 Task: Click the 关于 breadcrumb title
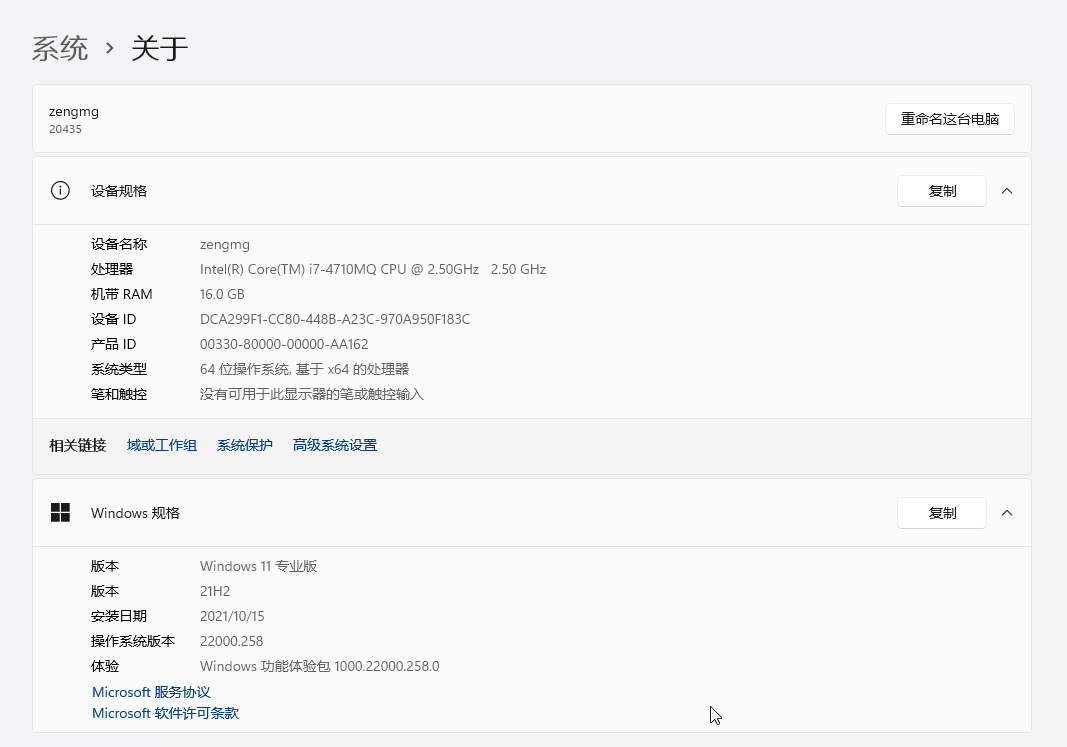click(159, 48)
